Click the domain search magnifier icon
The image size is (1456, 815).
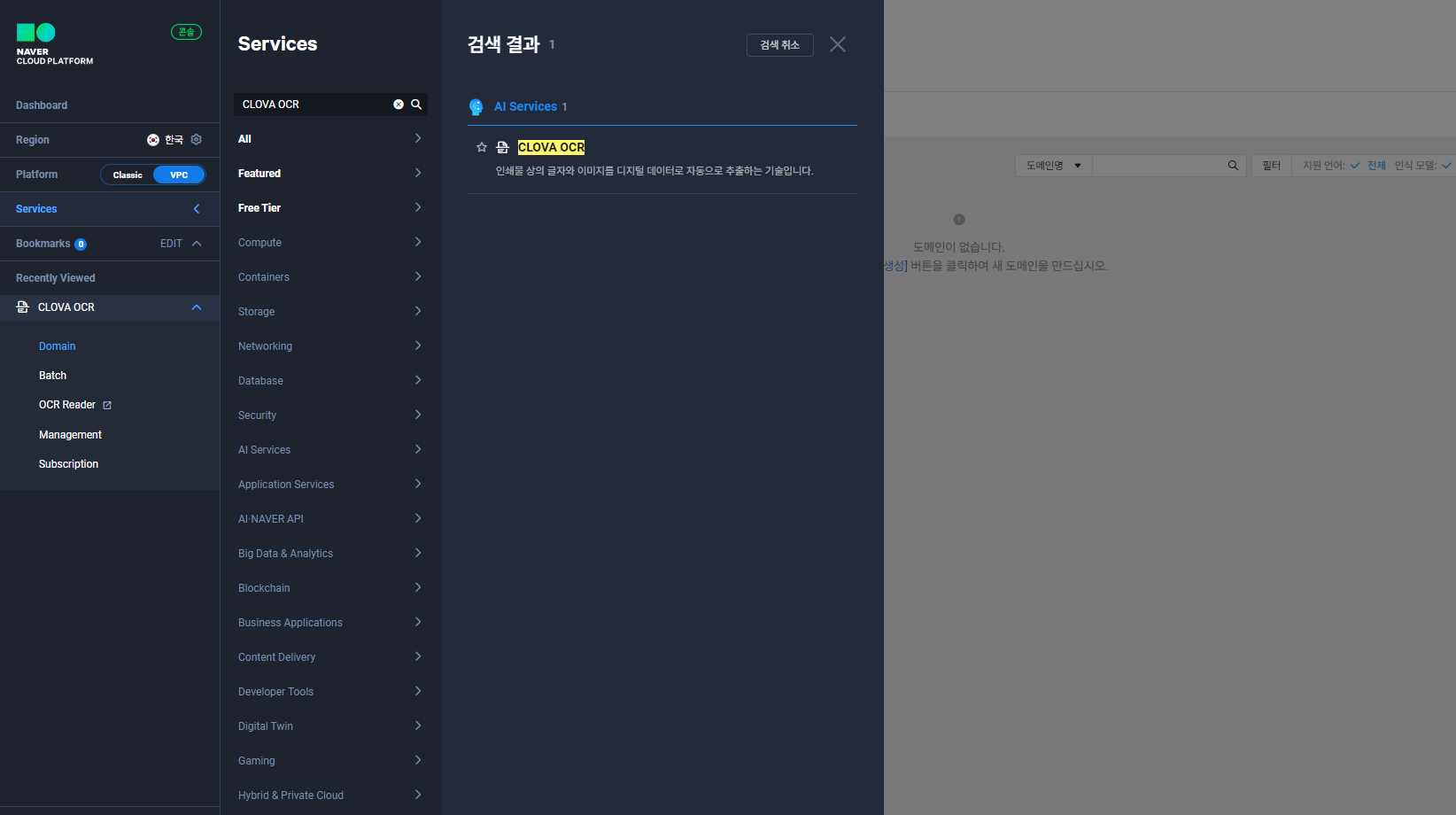pos(1233,166)
